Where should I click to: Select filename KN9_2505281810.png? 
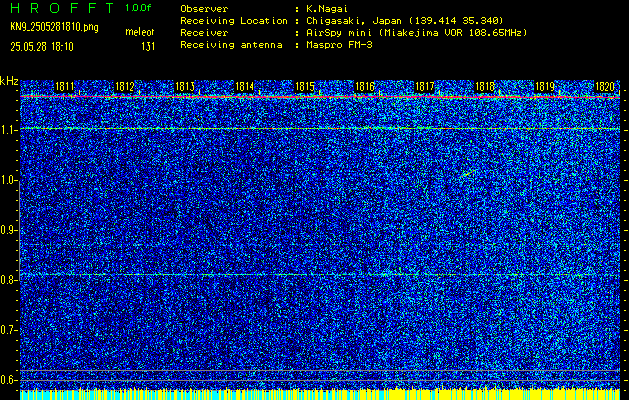tap(54, 27)
